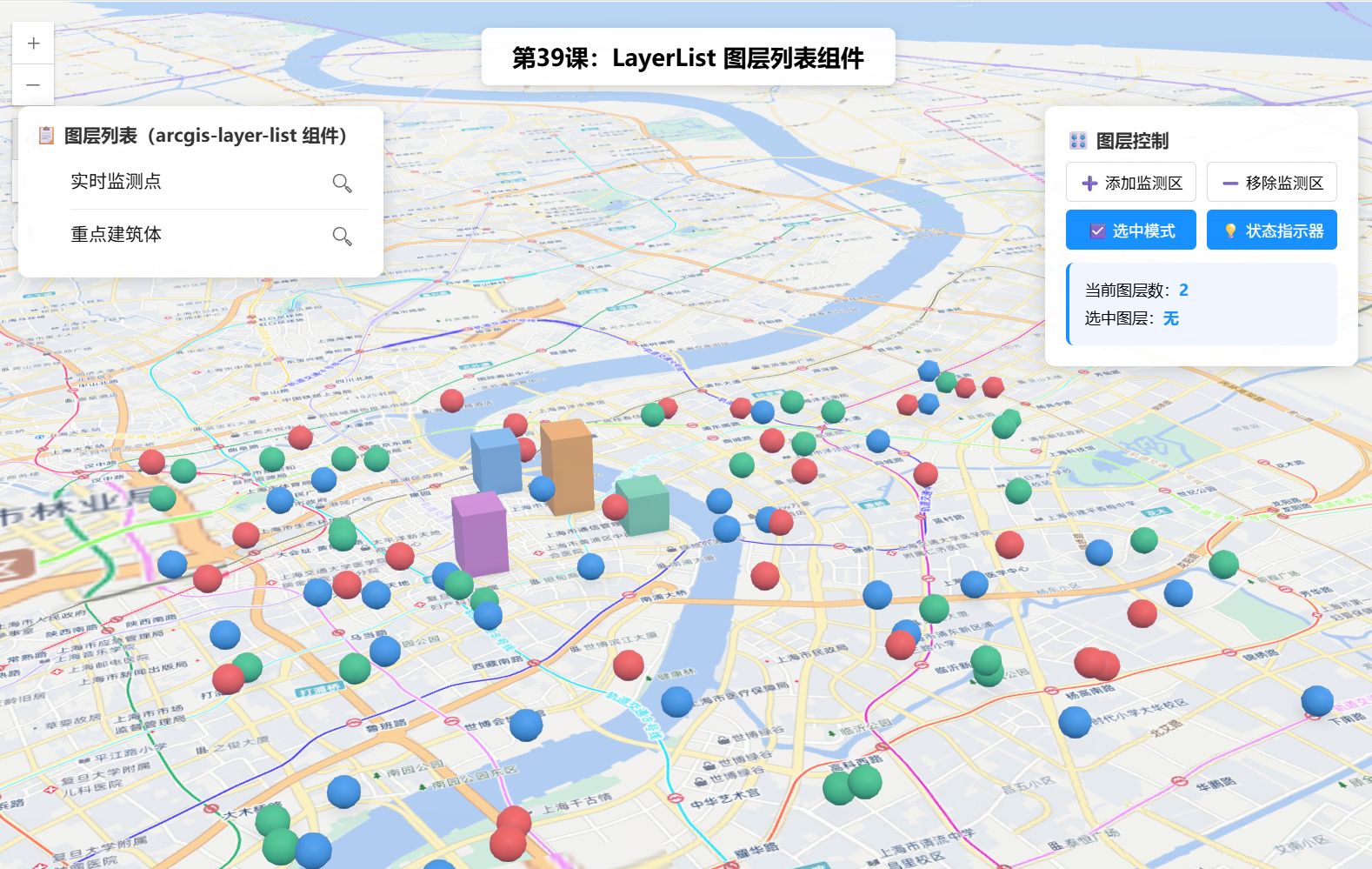
Task: Click the 图层控制 panel header icon
Action: click(x=1078, y=141)
